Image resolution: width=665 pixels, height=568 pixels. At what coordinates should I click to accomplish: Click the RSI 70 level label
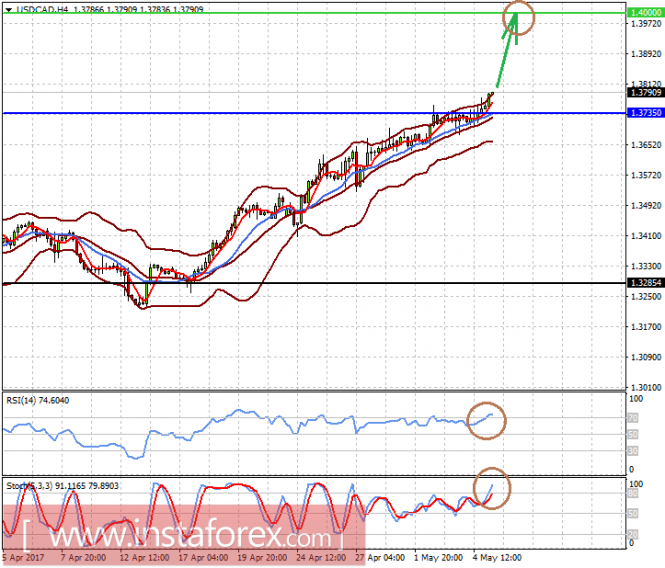point(633,418)
